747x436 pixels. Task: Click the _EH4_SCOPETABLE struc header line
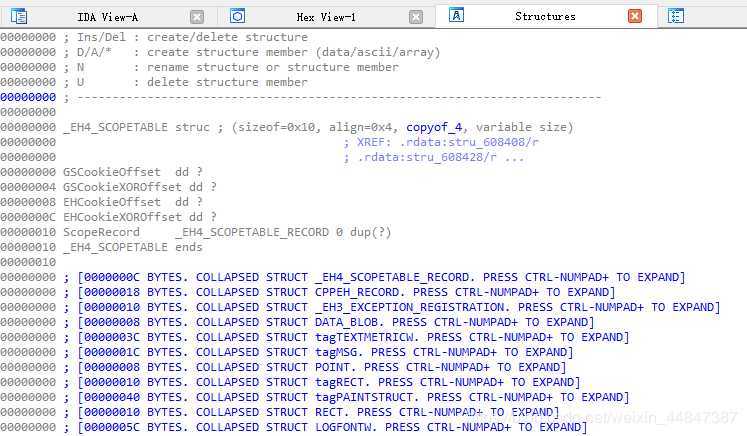pos(318,127)
